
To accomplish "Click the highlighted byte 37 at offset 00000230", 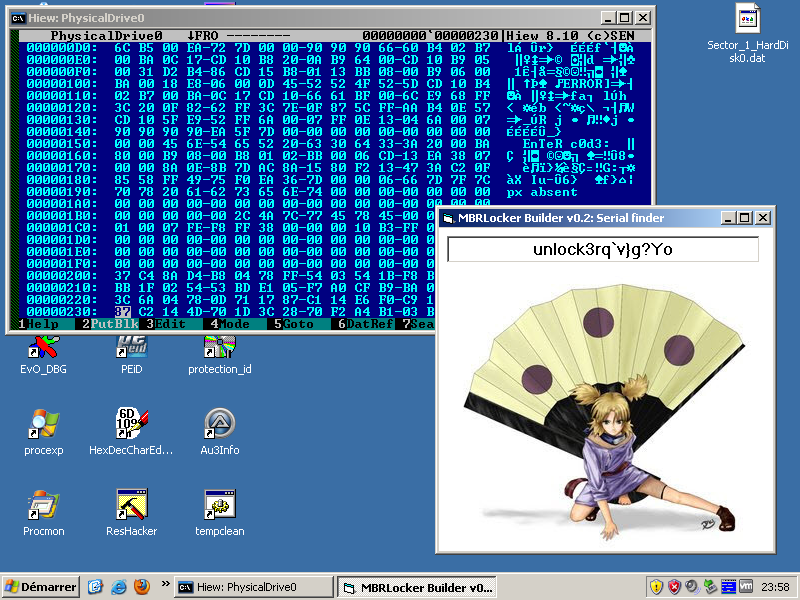I will click(122, 312).
